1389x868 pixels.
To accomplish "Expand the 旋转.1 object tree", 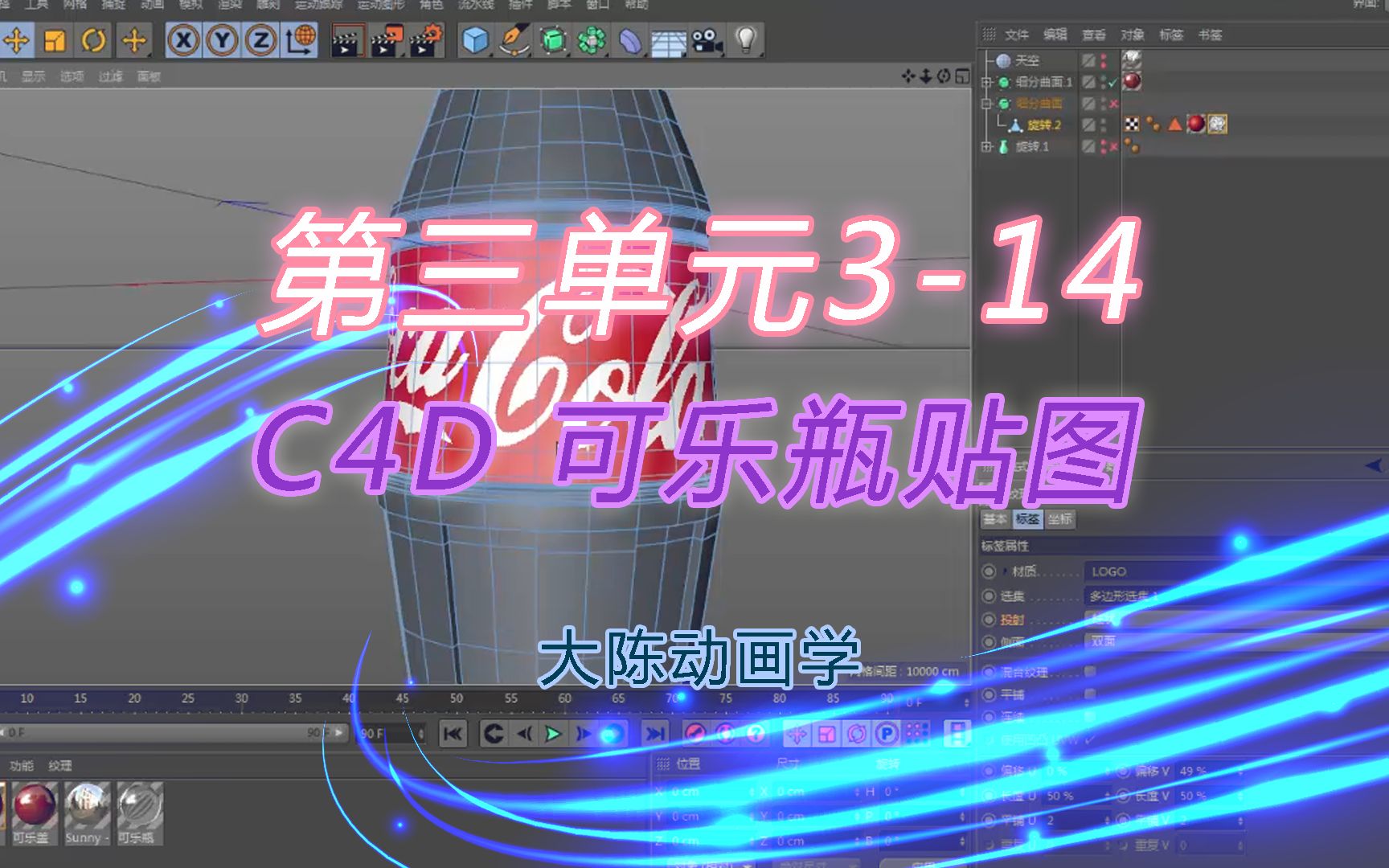I will click(987, 147).
